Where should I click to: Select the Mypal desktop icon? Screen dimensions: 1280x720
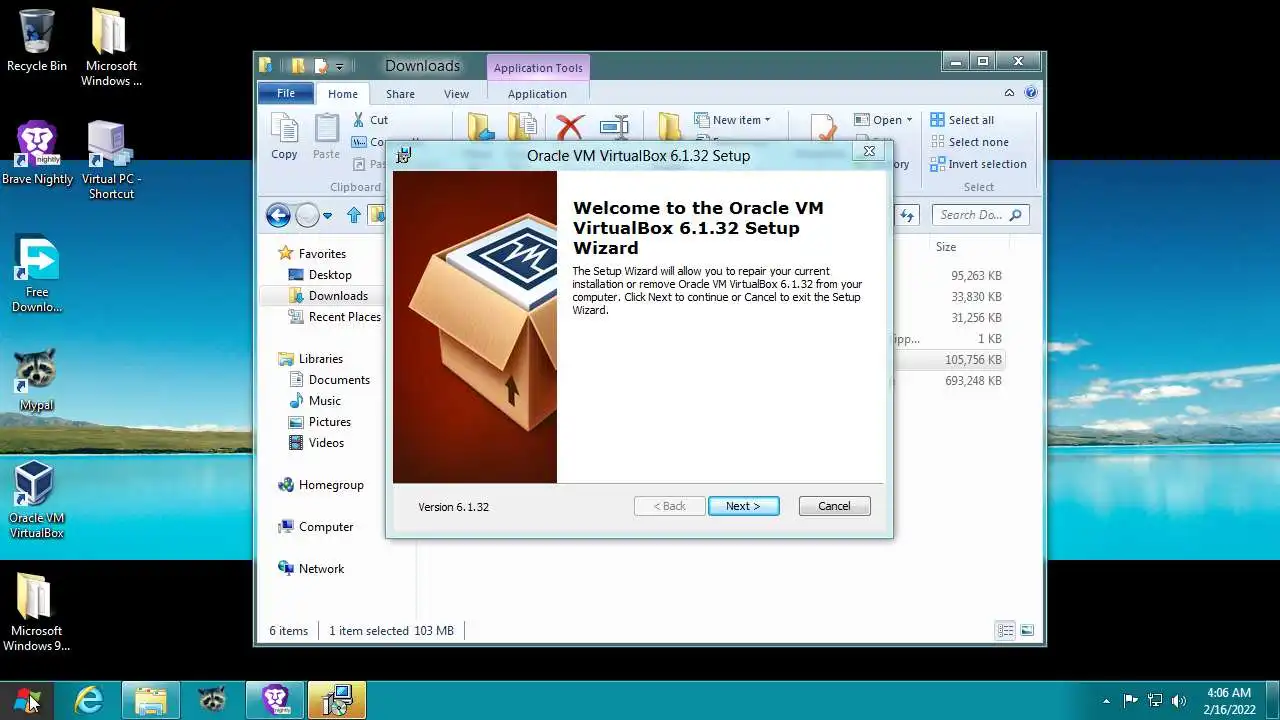pyautogui.click(x=37, y=380)
